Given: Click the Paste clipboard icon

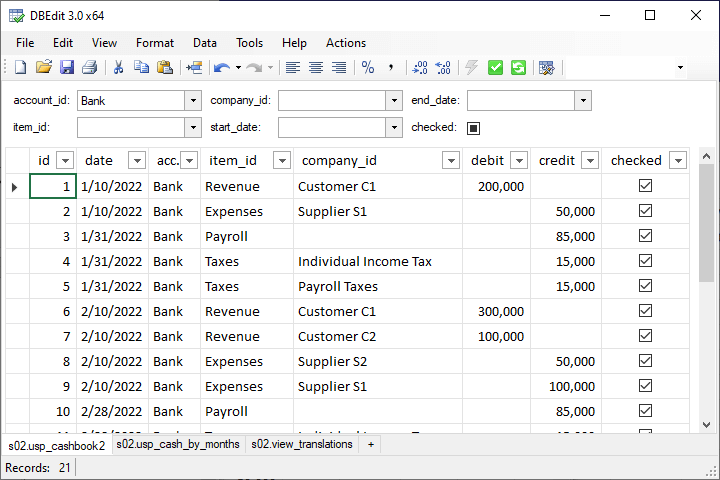Looking at the screenshot, I should click(x=165, y=68).
